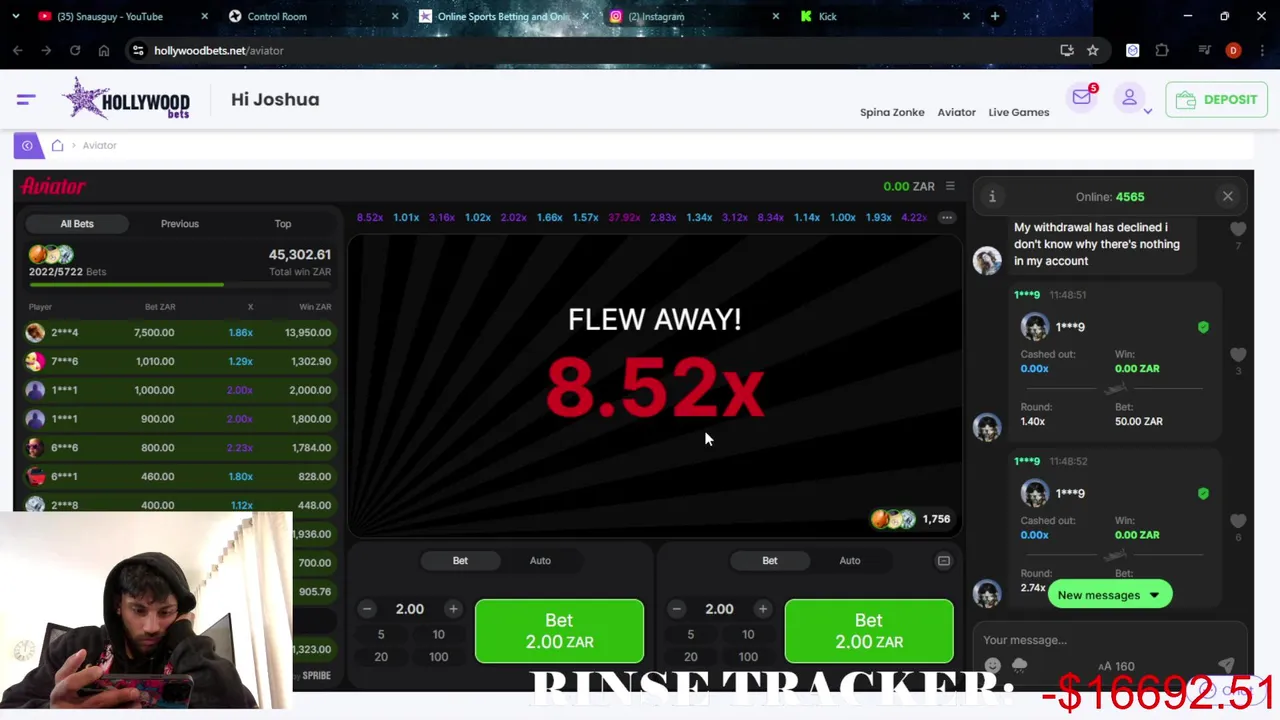Image resolution: width=1280 pixels, height=720 pixels.
Task: Like the 11:48:51 shared bet message
Action: click(x=1238, y=355)
